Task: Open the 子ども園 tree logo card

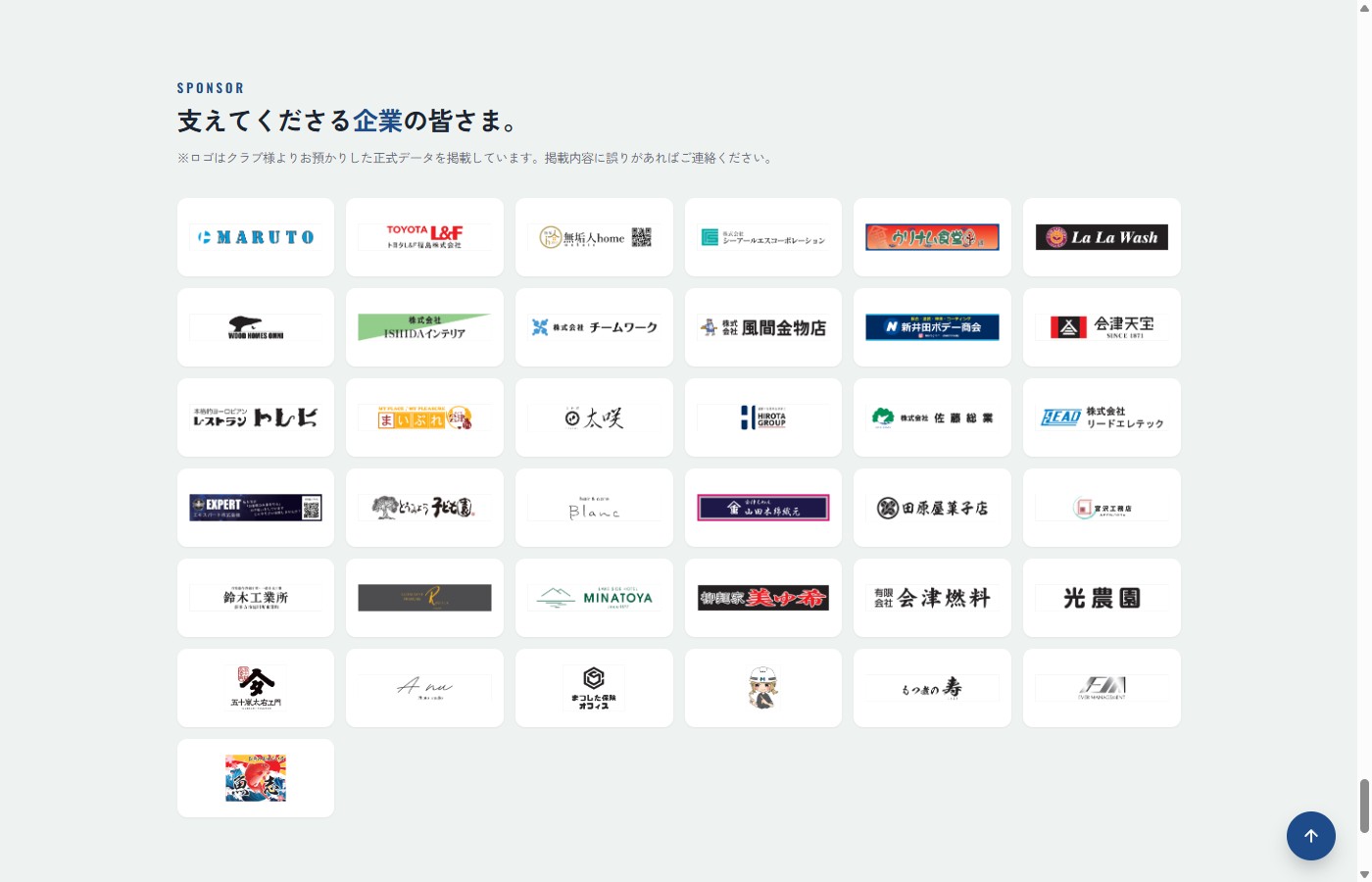Action: pyautogui.click(x=424, y=508)
